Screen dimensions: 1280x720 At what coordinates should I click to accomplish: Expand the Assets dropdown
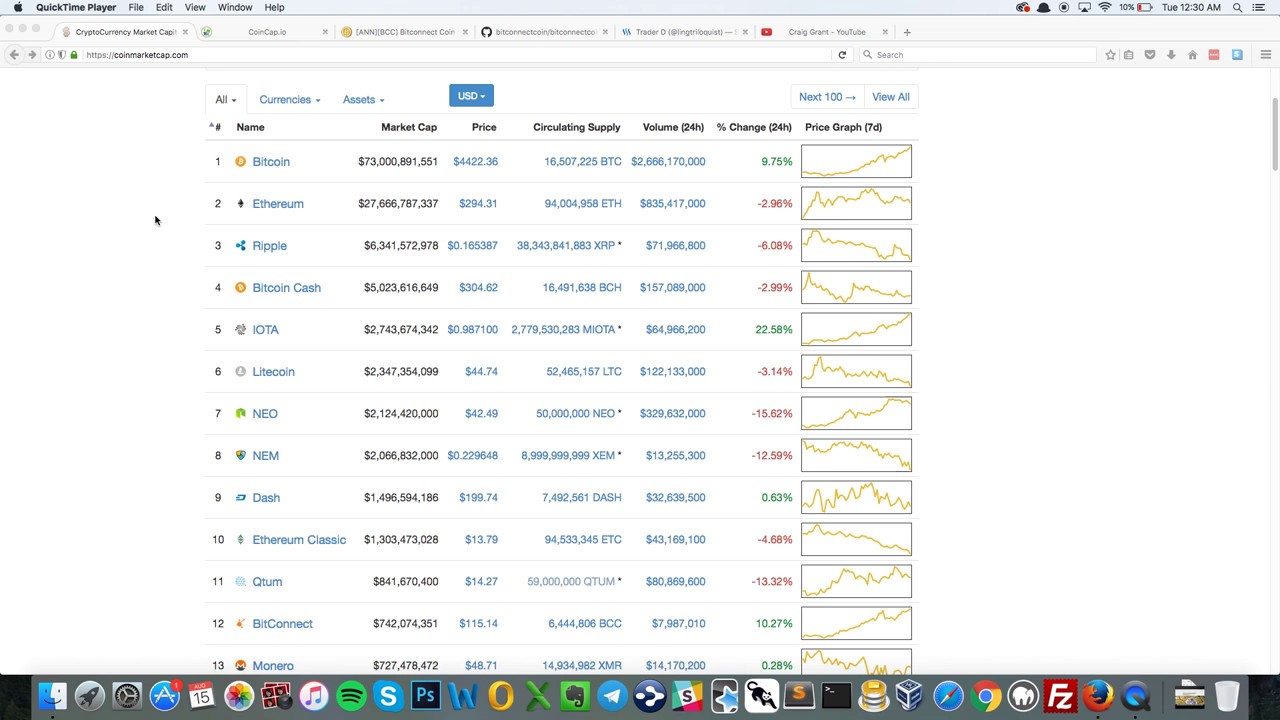[x=363, y=100]
